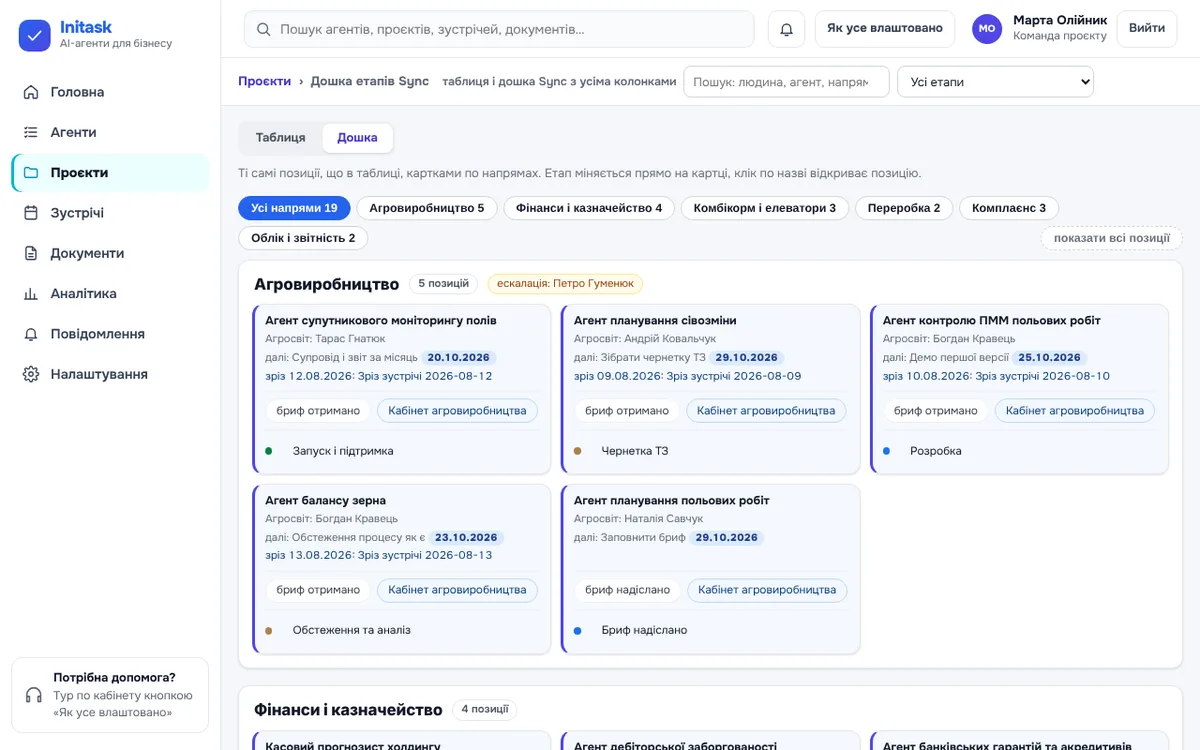Screen dimensions: 1200x750
Task: Open notifications bell in the top bar
Action: click(786, 29)
